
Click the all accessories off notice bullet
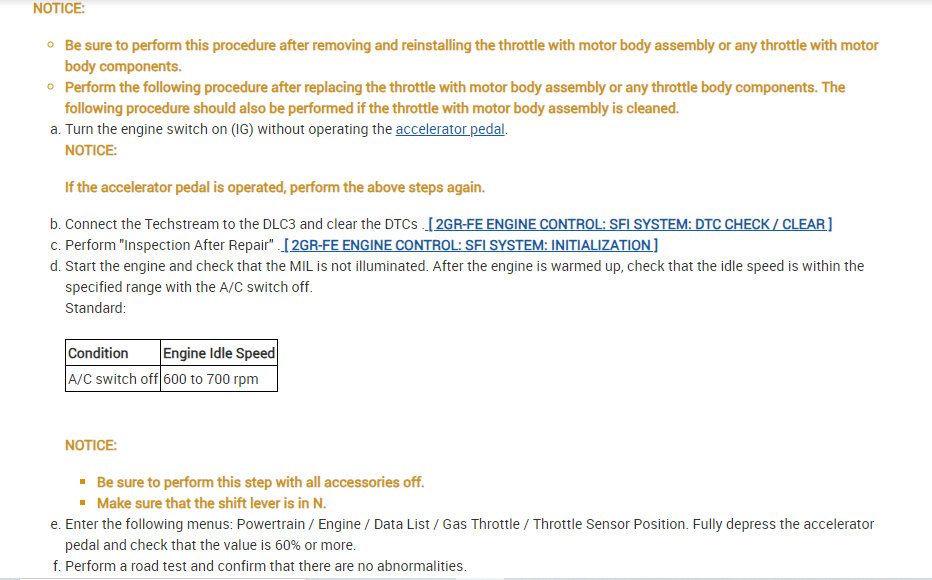[x=260, y=482]
